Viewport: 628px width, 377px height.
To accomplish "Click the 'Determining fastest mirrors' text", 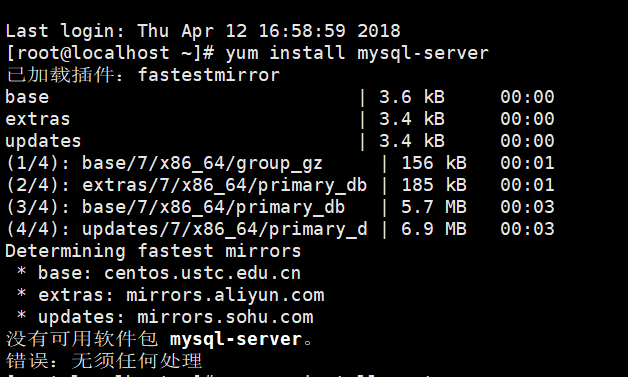I will pyautogui.click(x=153, y=251).
